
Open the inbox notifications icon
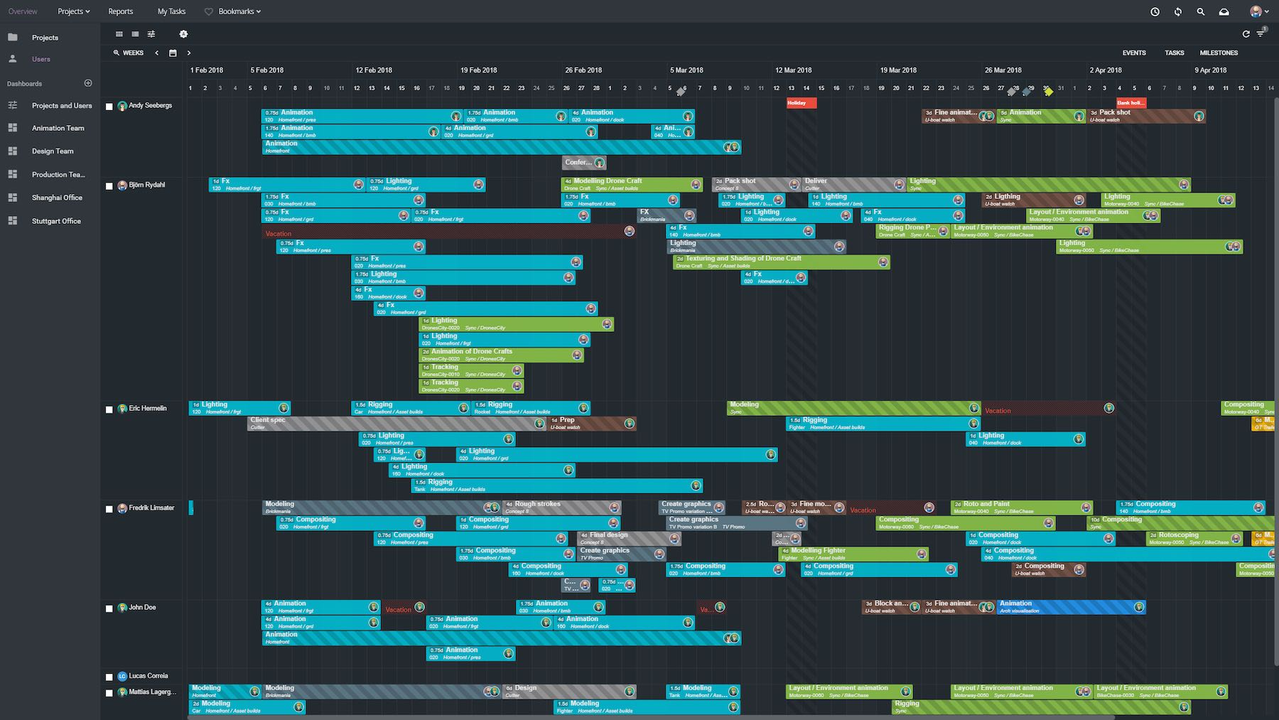pyautogui.click(x=1224, y=12)
